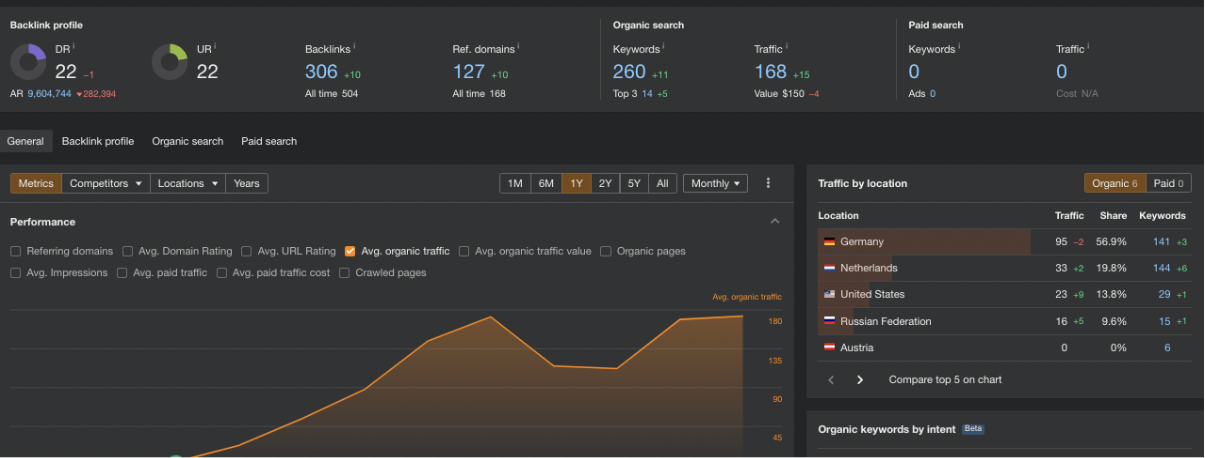Enable the Referring domains checkbox
Screen dimensions: 1206x458
click(16, 252)
